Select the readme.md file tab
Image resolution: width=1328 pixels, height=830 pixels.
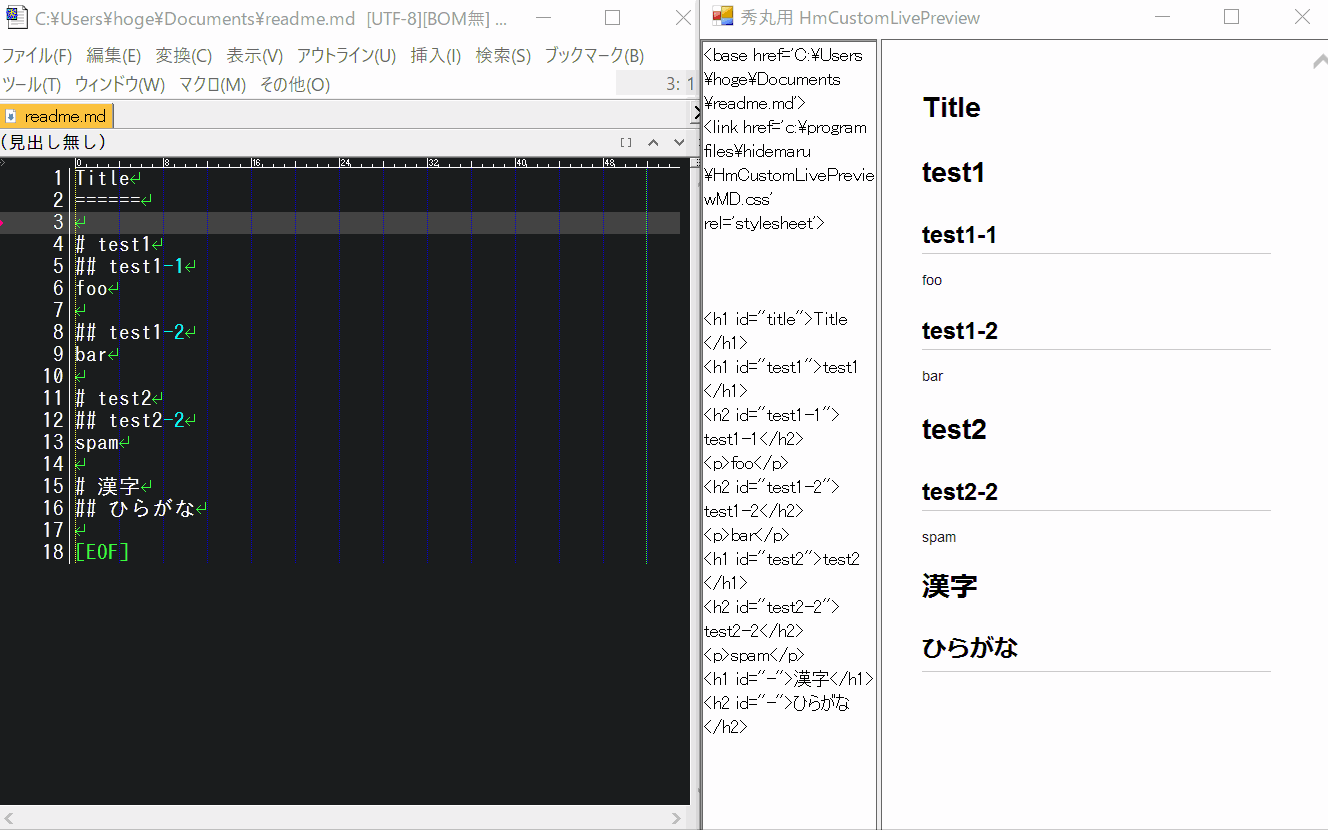(57, 116)
